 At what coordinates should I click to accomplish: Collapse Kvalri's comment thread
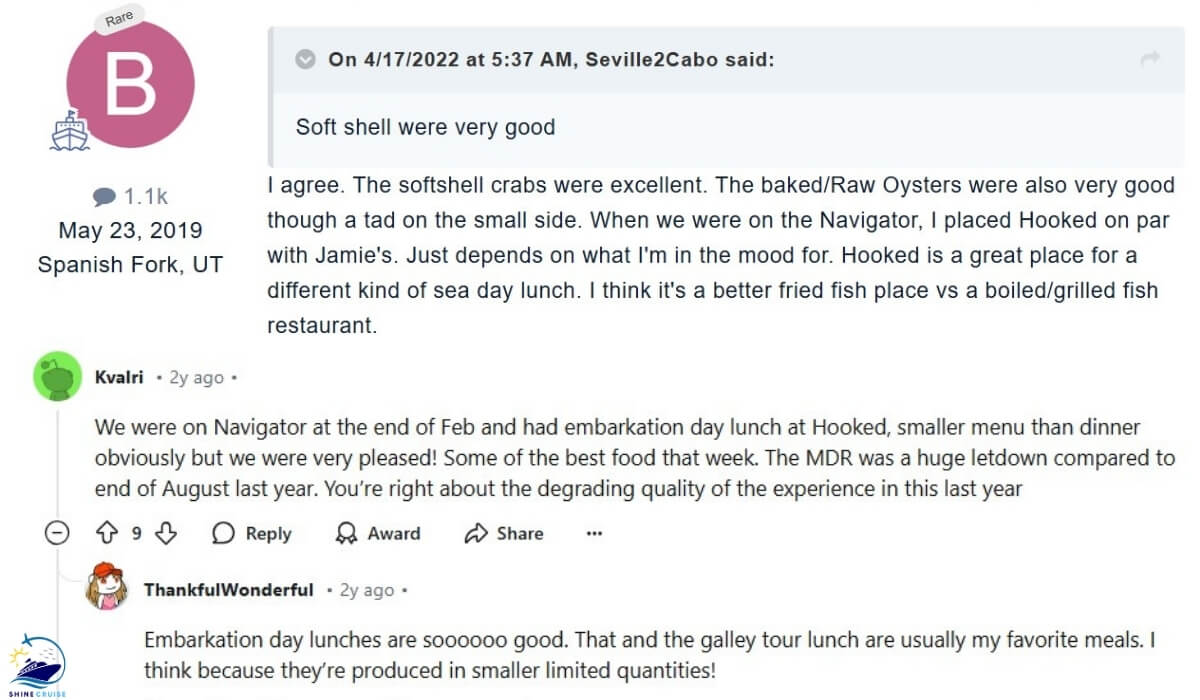[57, 533]
